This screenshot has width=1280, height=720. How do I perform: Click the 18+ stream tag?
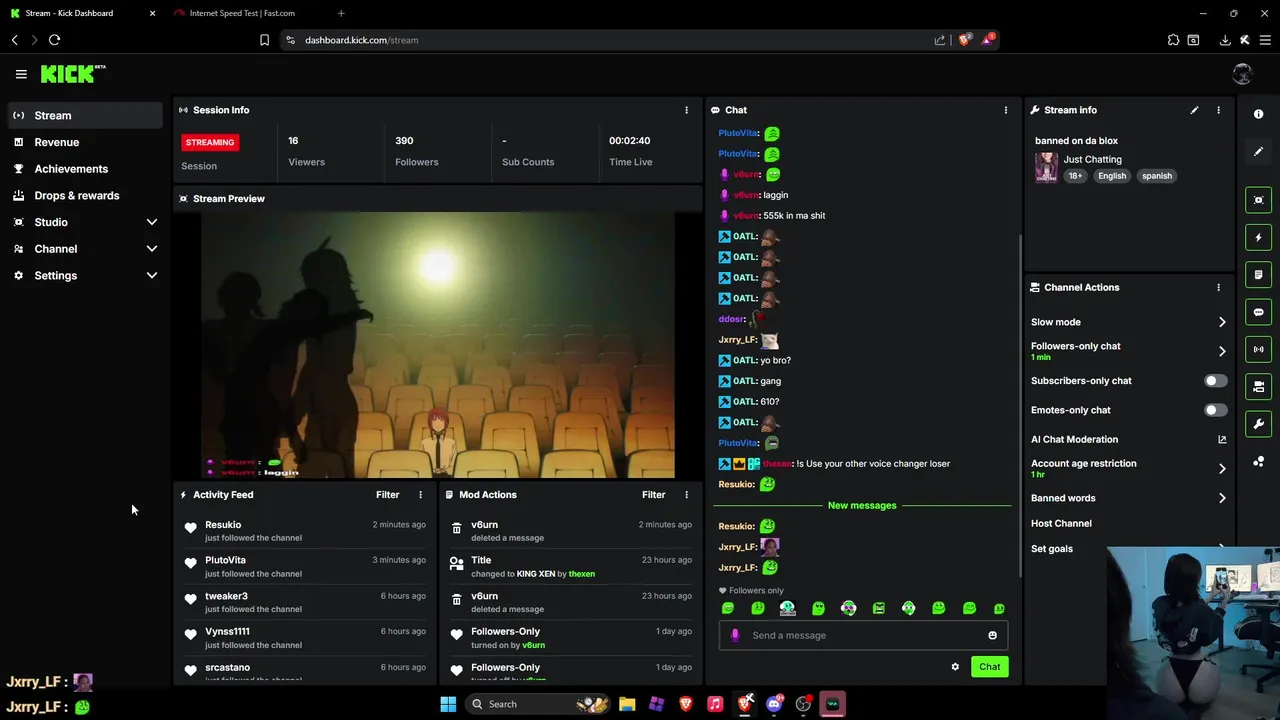pyautogui.click(x=1075, y=176)
